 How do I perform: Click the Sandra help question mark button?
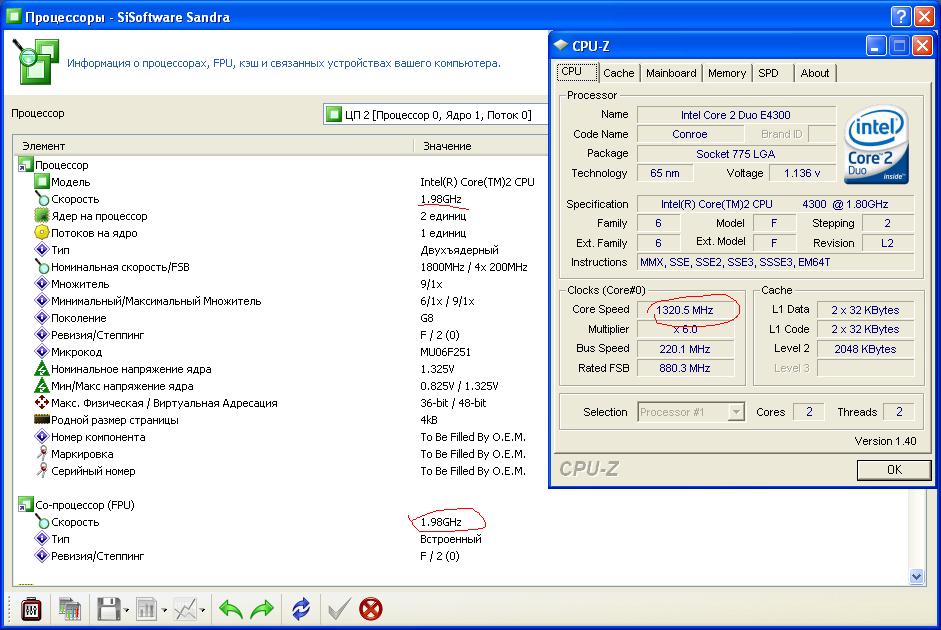[898, 17]
